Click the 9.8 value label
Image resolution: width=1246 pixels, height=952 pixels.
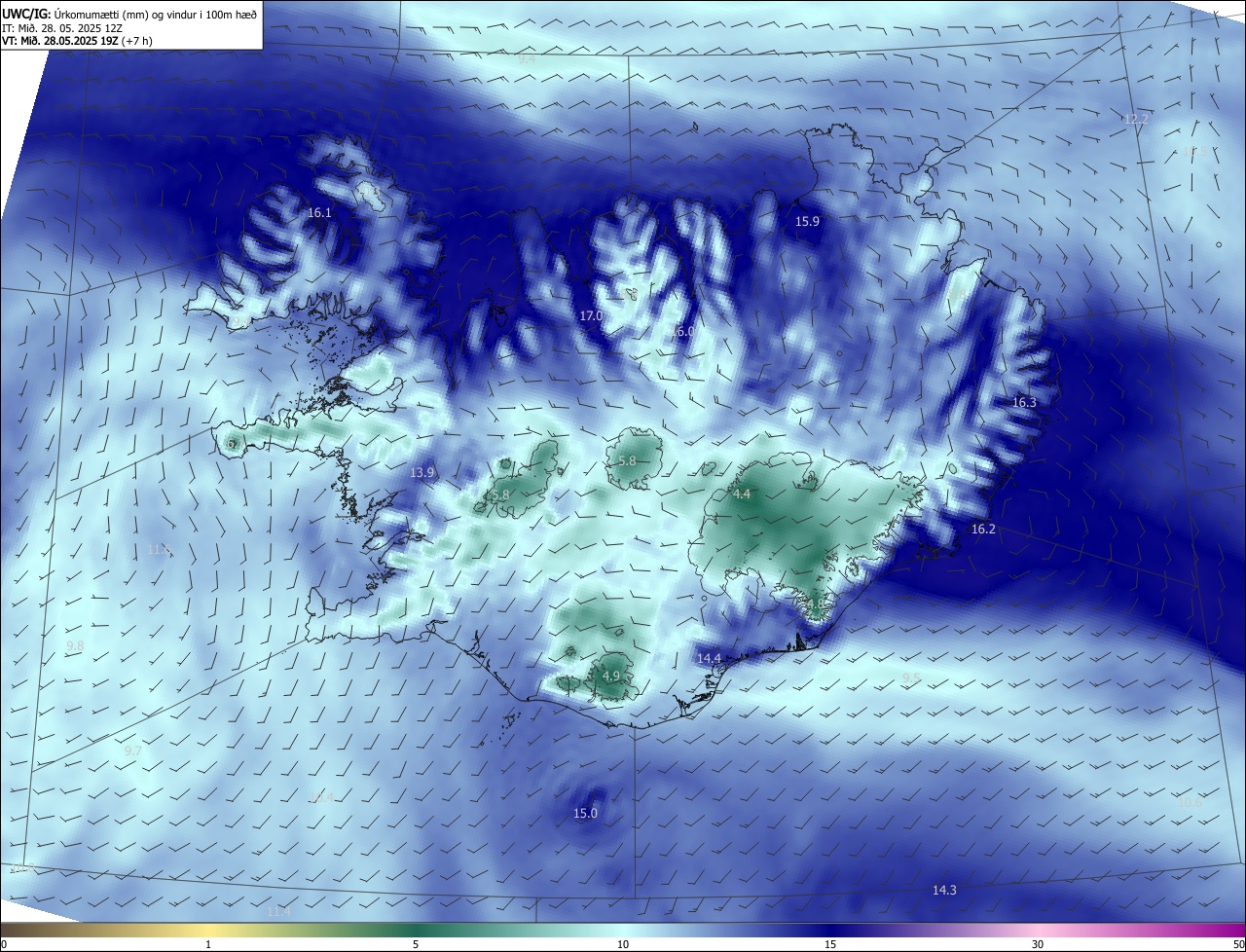(x=75, y=645)
